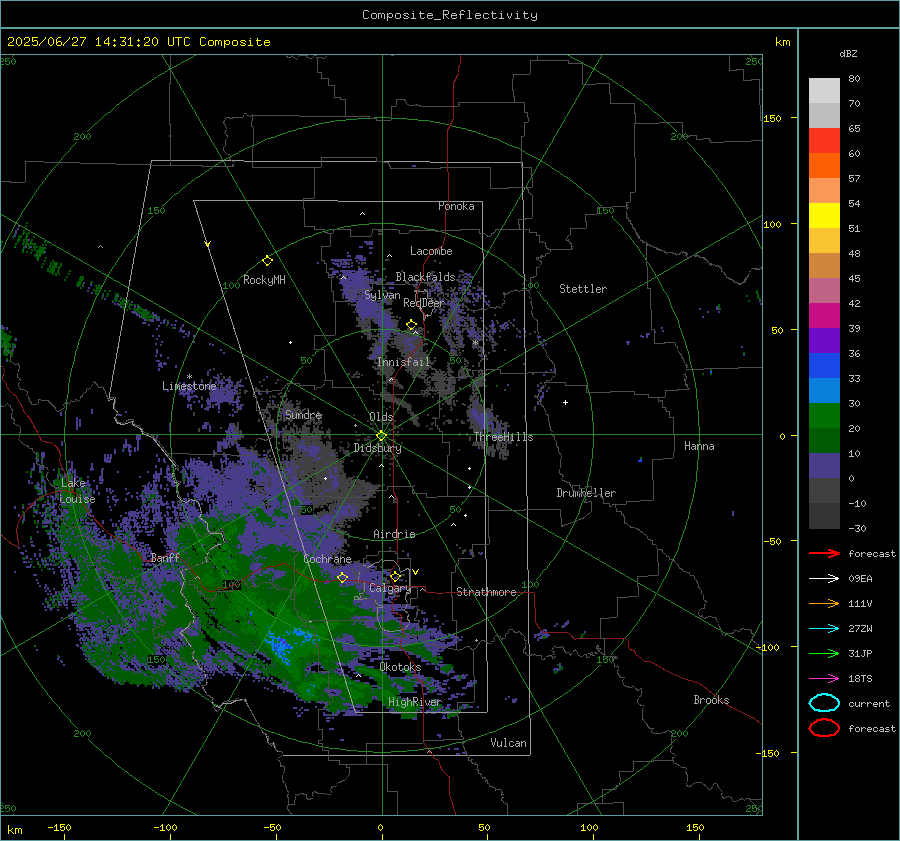The height and width of the screenshot is (841, 900).
Task: Click the yellow diamond marker below RedDeer
Action: coord(411,325)
